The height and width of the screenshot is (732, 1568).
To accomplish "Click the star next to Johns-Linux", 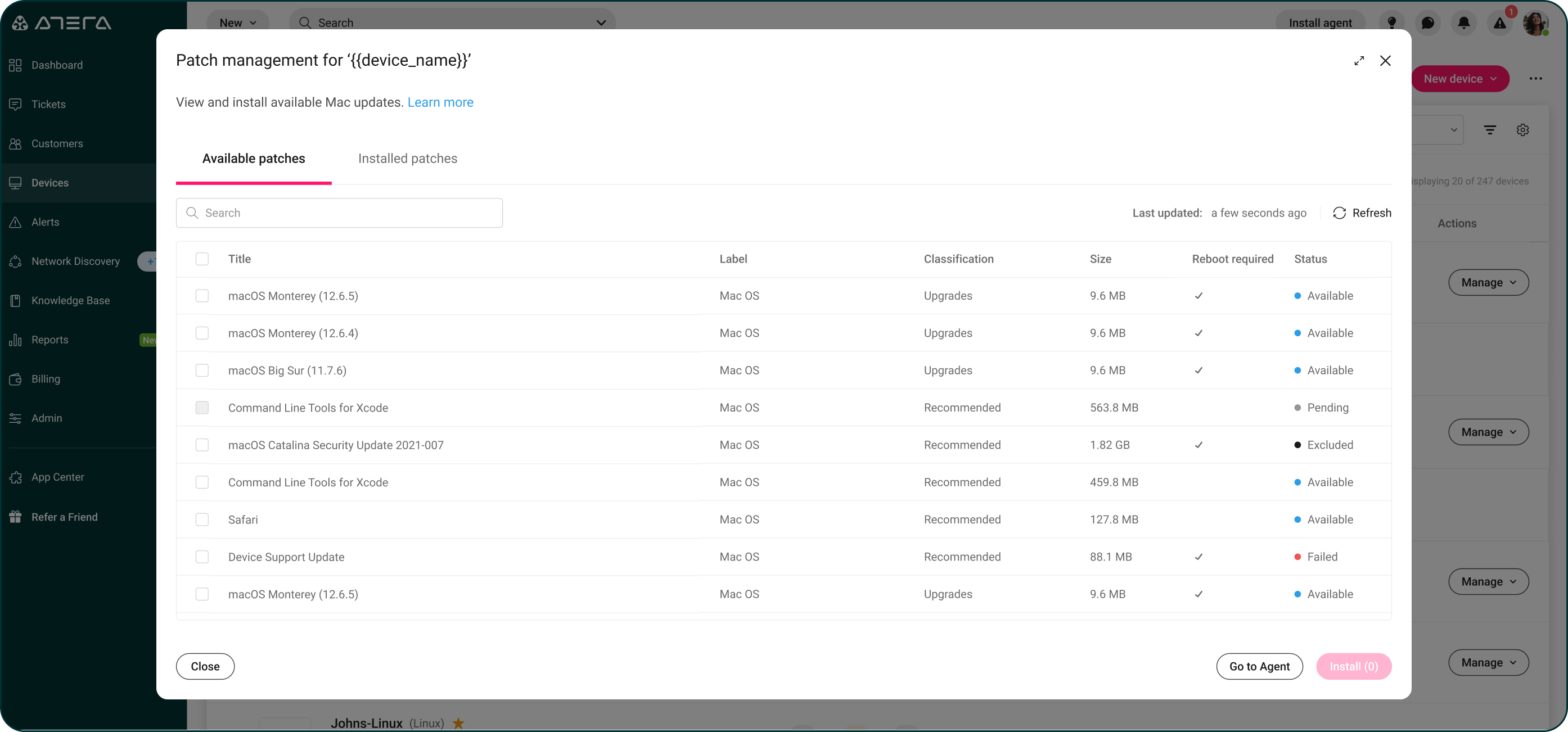I will point(458,723).
